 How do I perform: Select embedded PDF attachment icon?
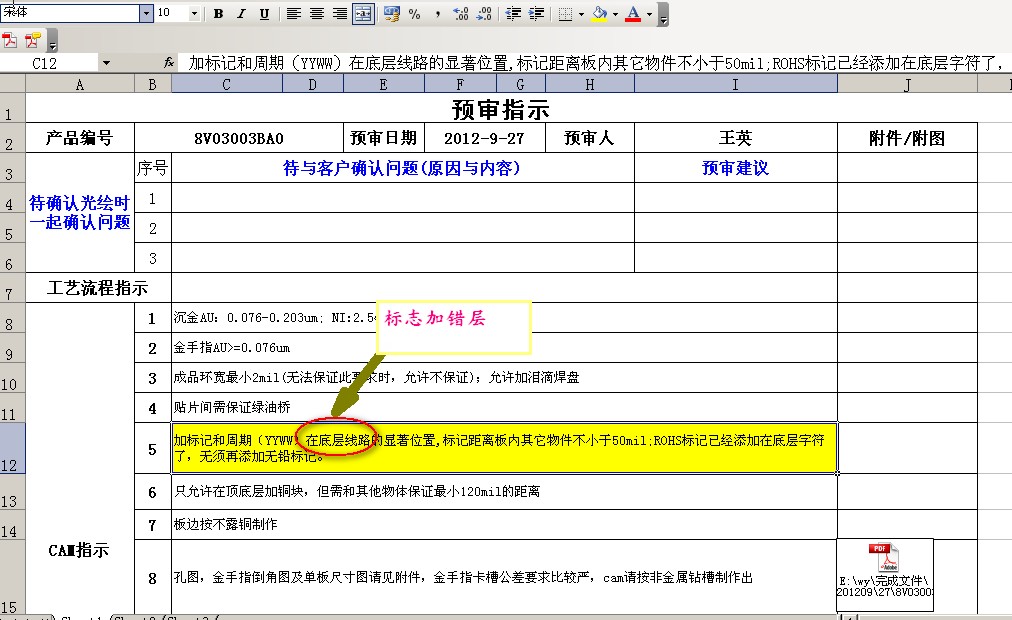pyautogui.click(x=885, y=575)
